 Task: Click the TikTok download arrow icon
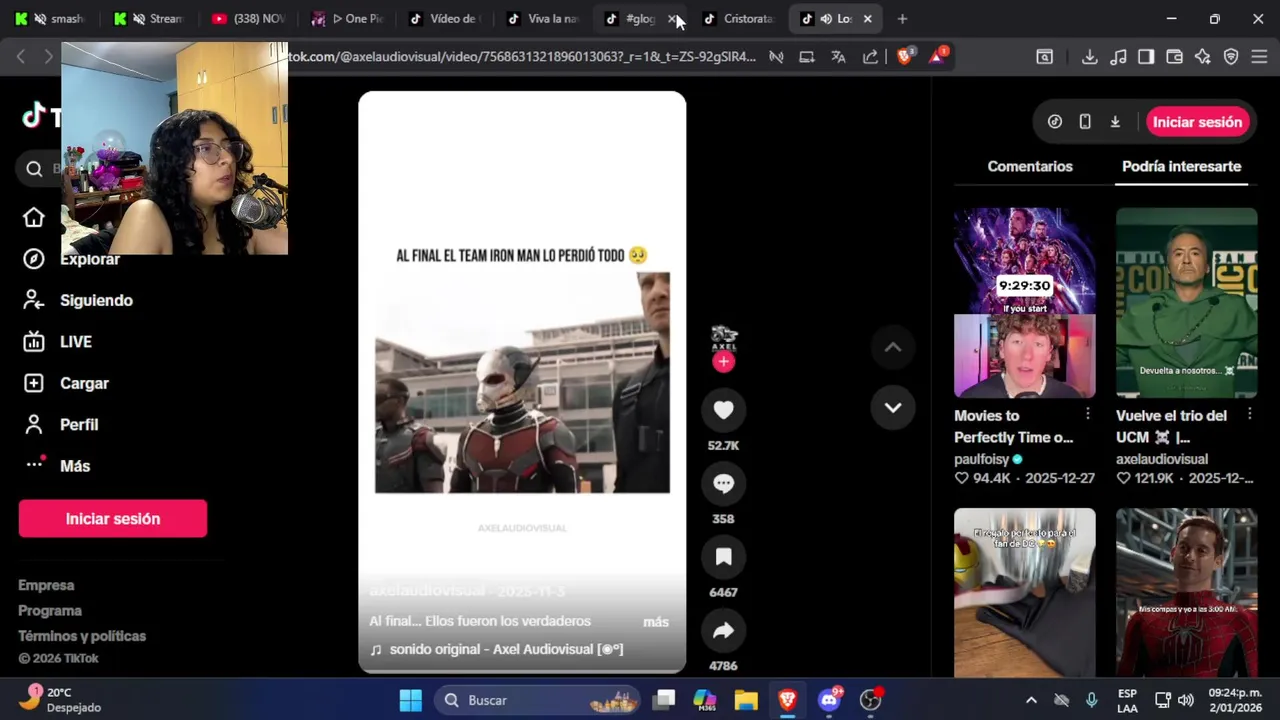pyautogui.click(x=1115, y=122)
